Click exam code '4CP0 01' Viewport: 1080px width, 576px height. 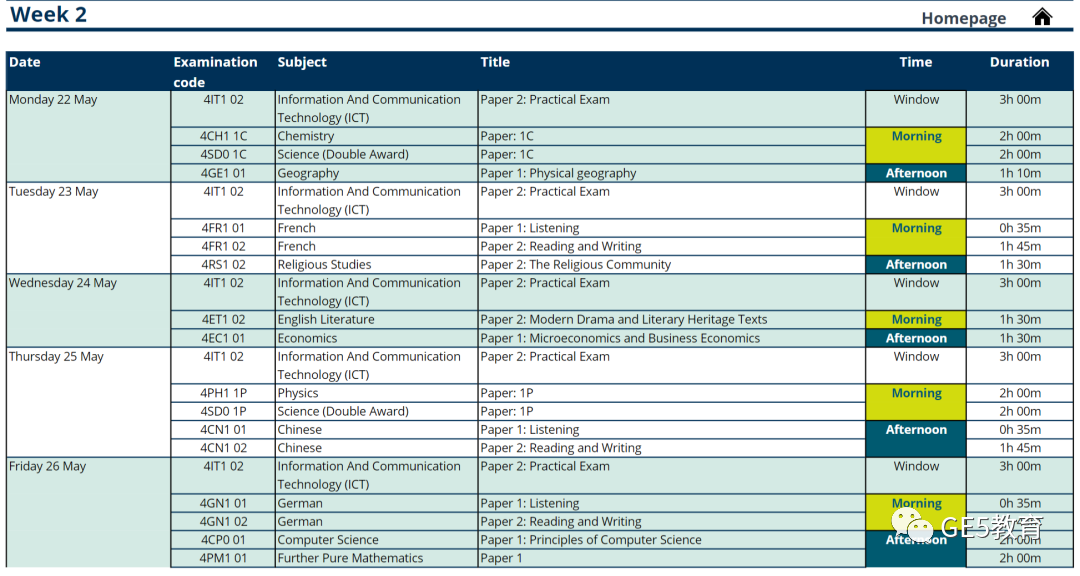[x=223, y=540]
